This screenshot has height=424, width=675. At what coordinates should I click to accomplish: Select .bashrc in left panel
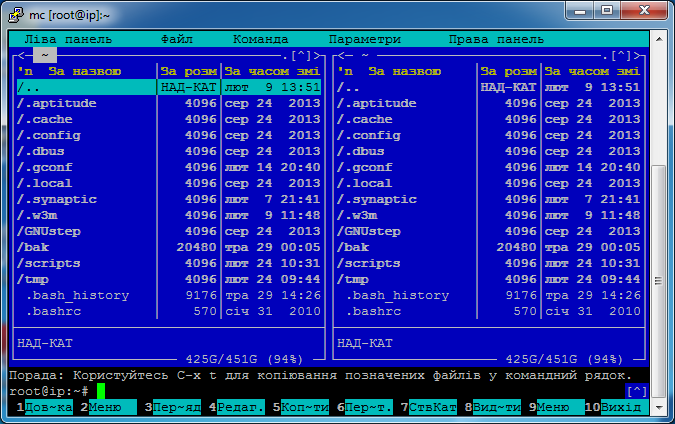[169, 311]
